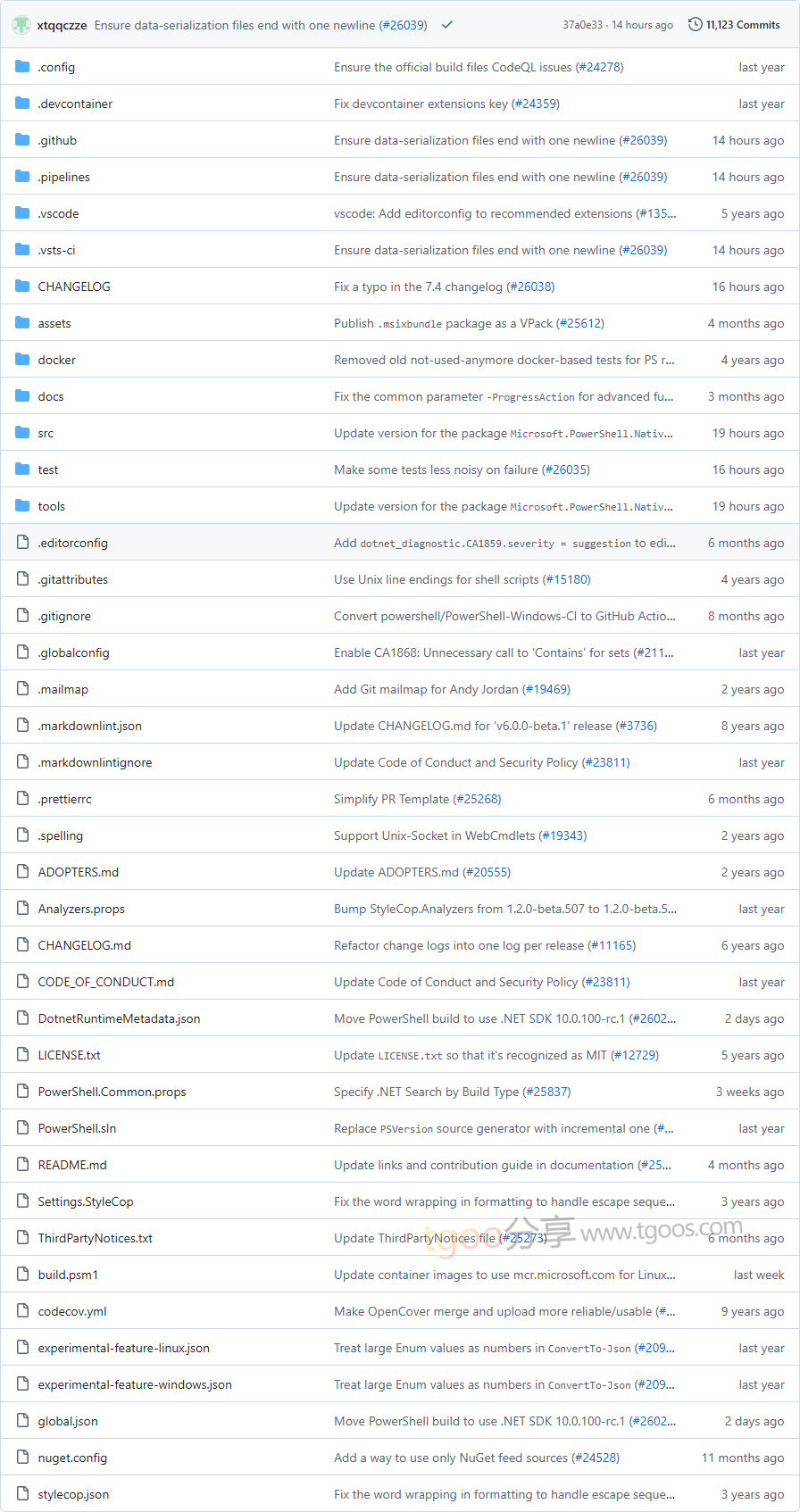
Task: Open the PowerShell.Common.props file
Action: [x=112, y=1092]
